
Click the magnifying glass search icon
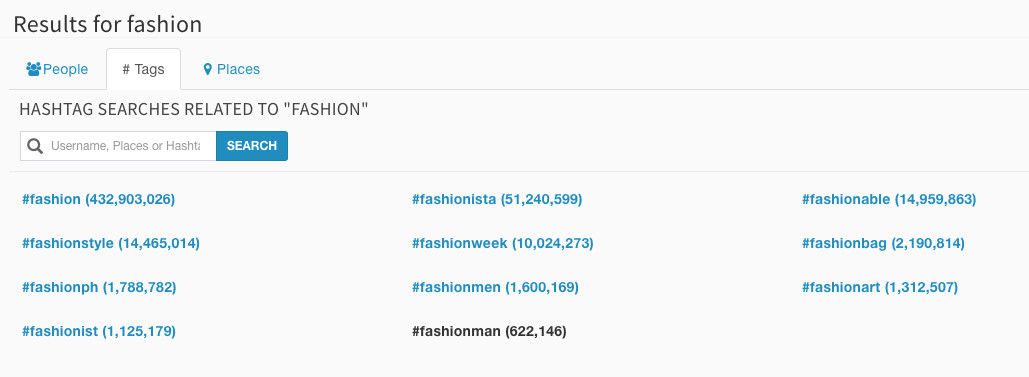tap(35, 146)
